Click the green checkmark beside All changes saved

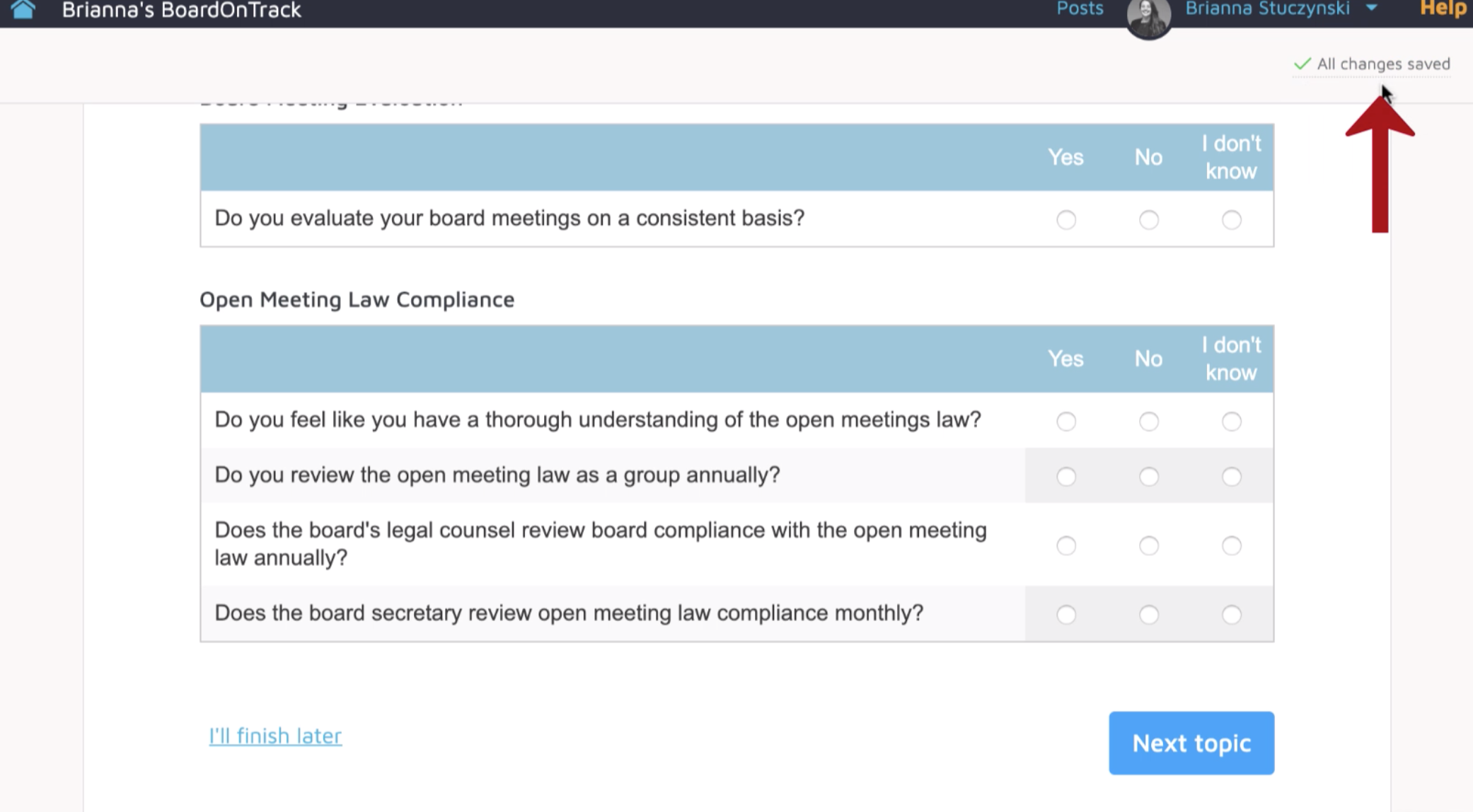pyautogui.click(x=1302, y=64)
